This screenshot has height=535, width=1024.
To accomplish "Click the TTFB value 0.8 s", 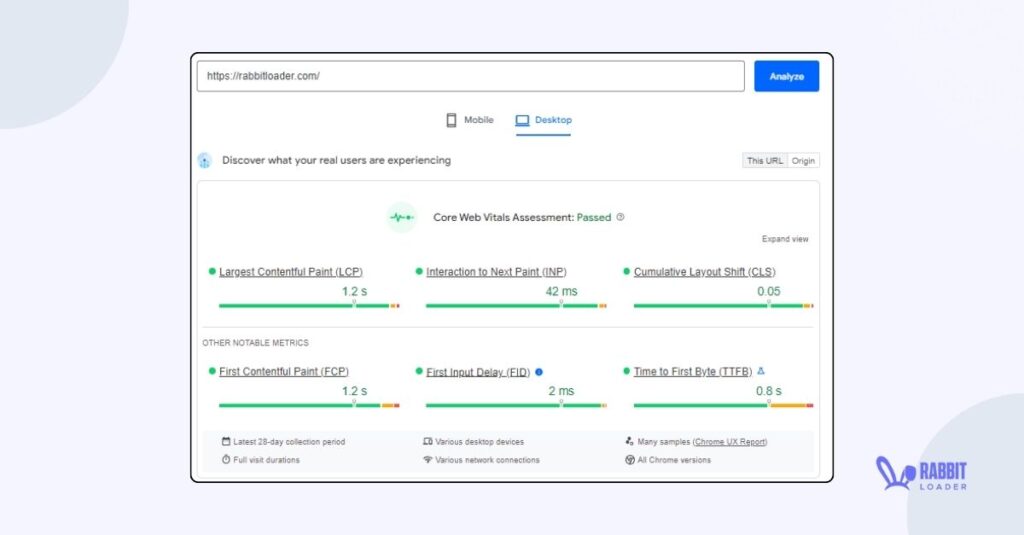I will click(769, 391).
